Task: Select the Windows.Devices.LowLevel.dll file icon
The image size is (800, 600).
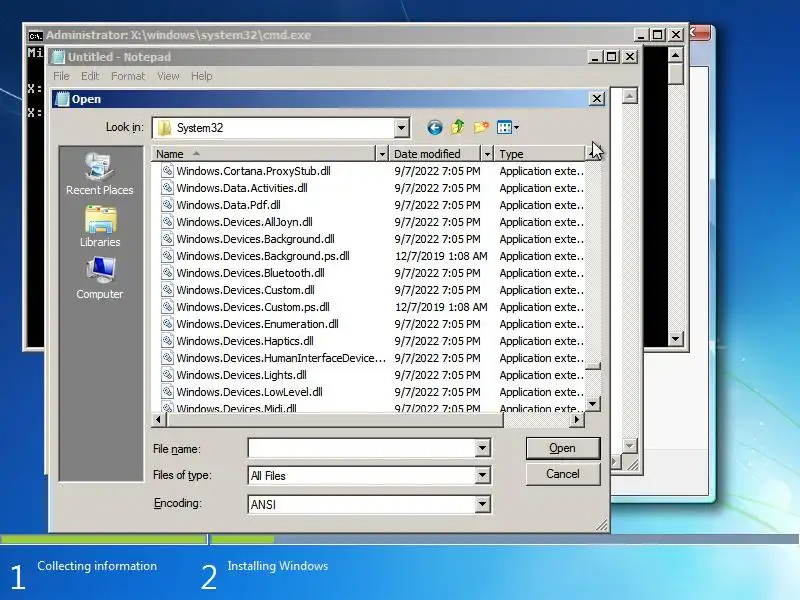Action: pos(167,392)
